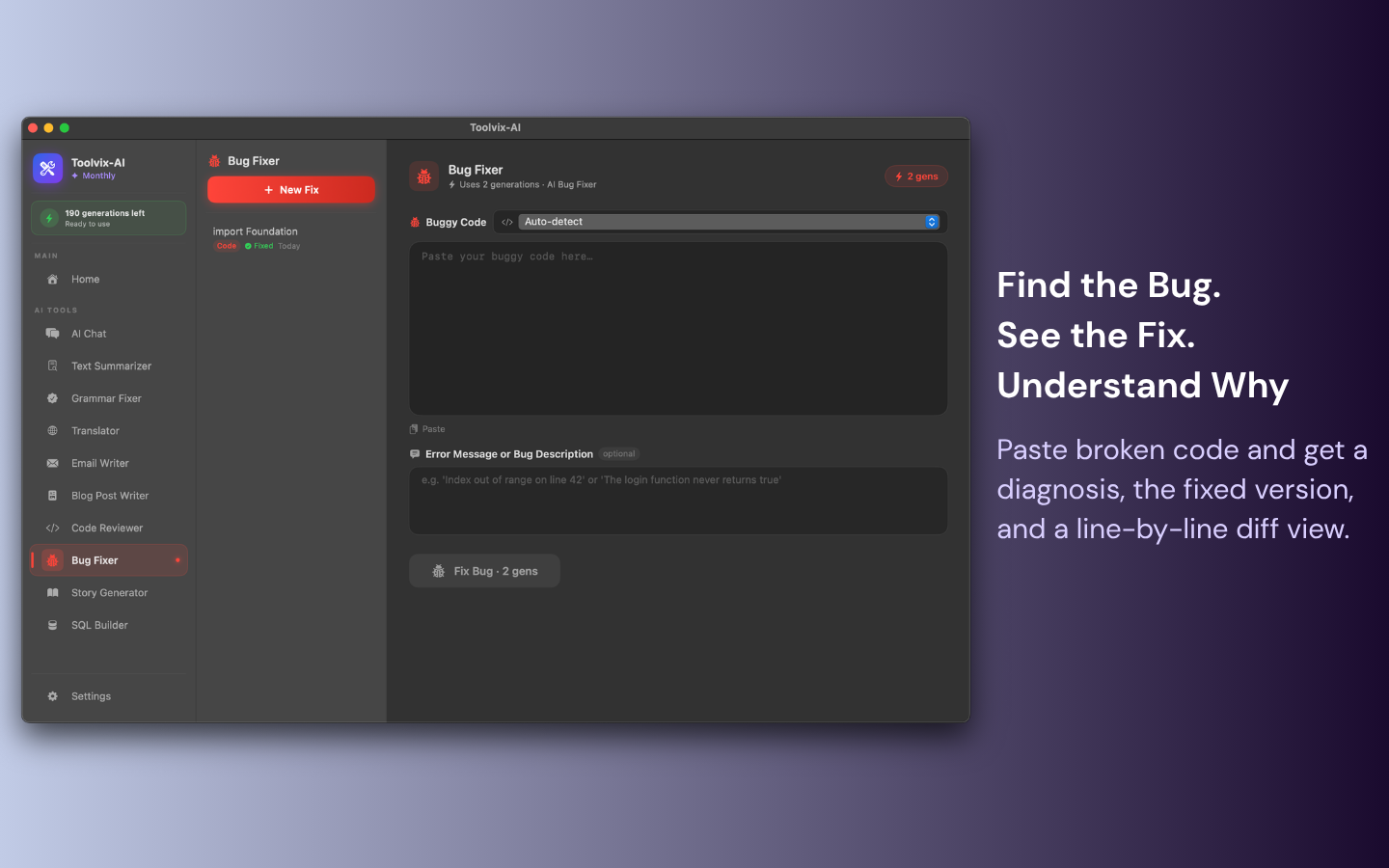Click the Settings gear icon
The width and height of the screenshot is (1389, 868).
click(x=53, y=696)
